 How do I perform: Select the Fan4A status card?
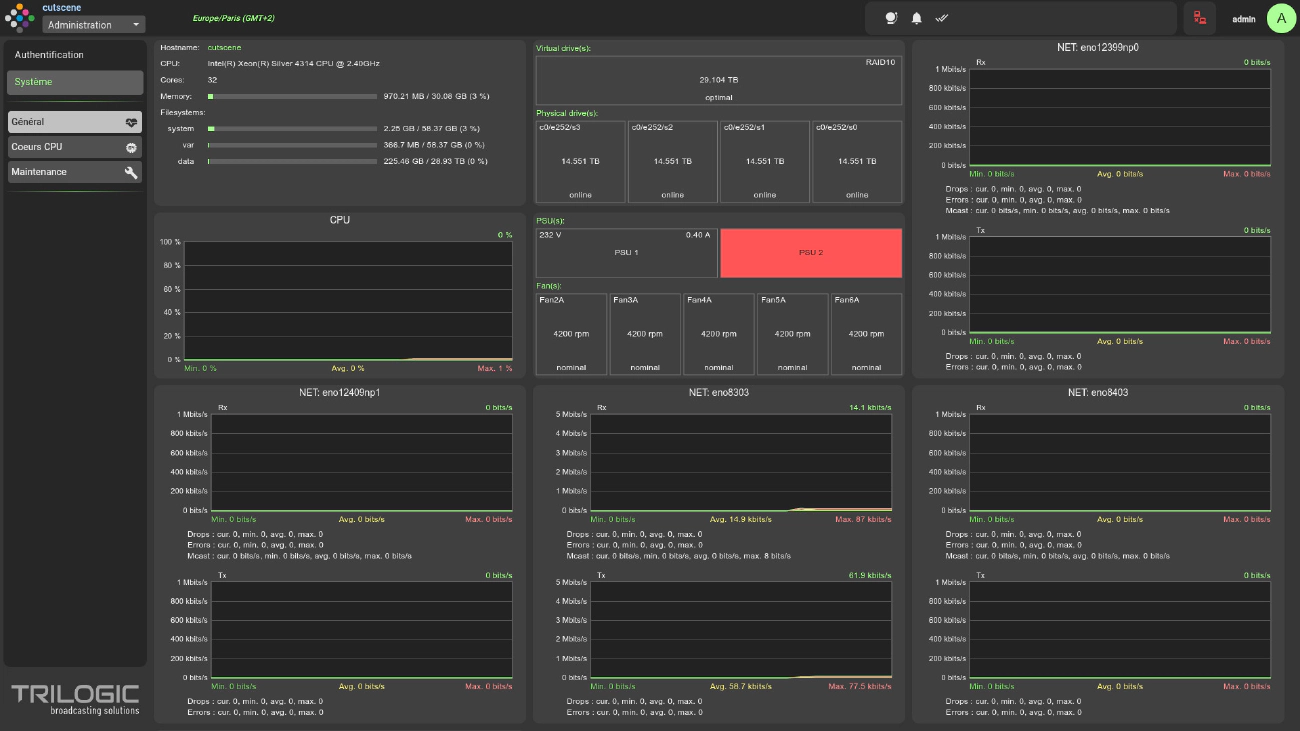pyautogui.click(x=719, y=334)
